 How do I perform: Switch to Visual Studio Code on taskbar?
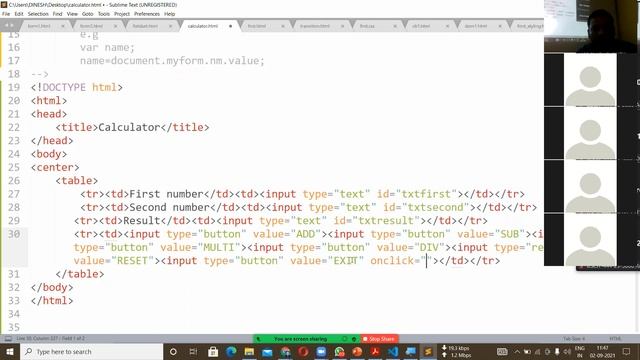tap(393, 351)
